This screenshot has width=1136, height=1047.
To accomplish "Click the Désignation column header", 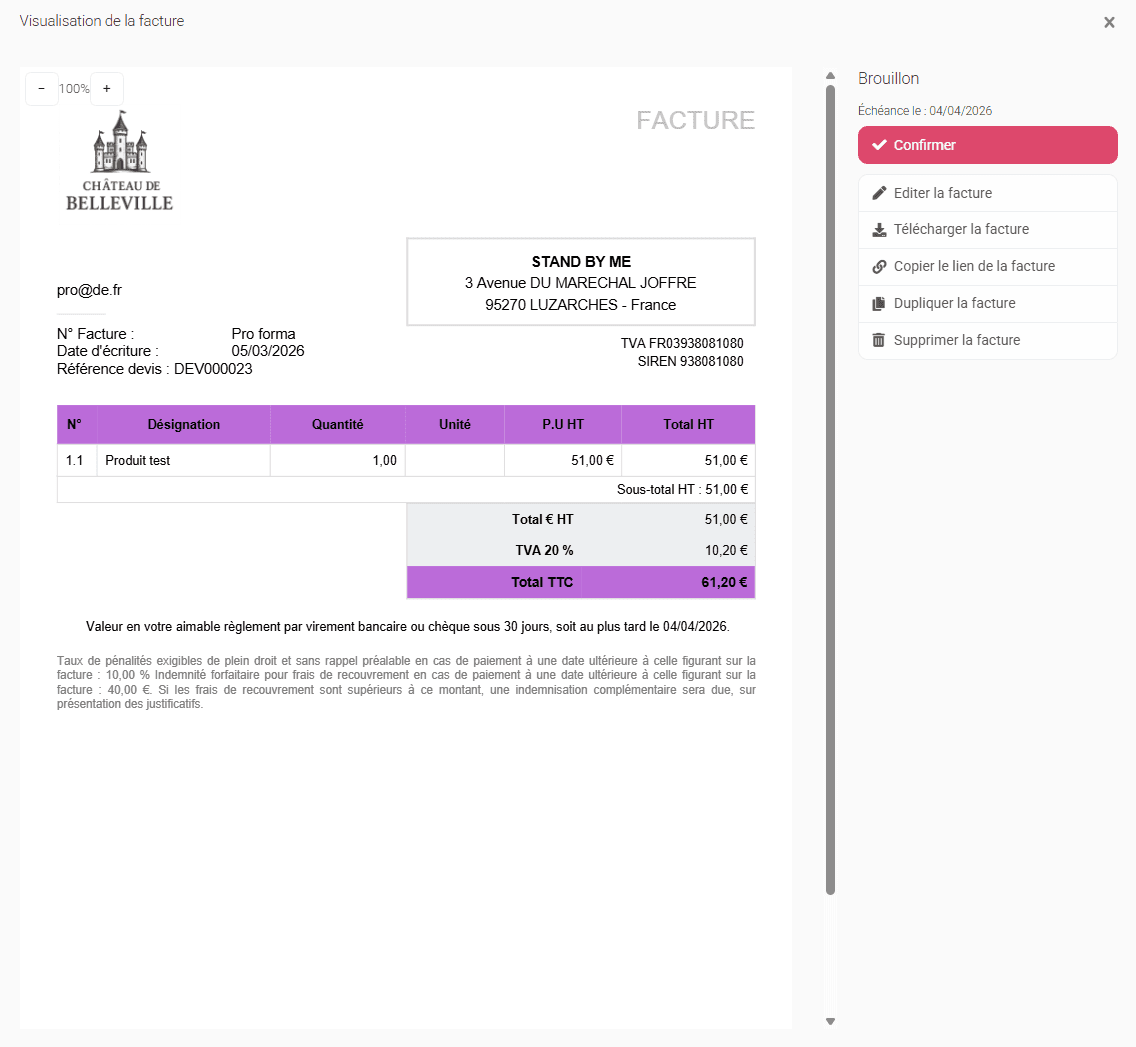I will coord(184,425).
